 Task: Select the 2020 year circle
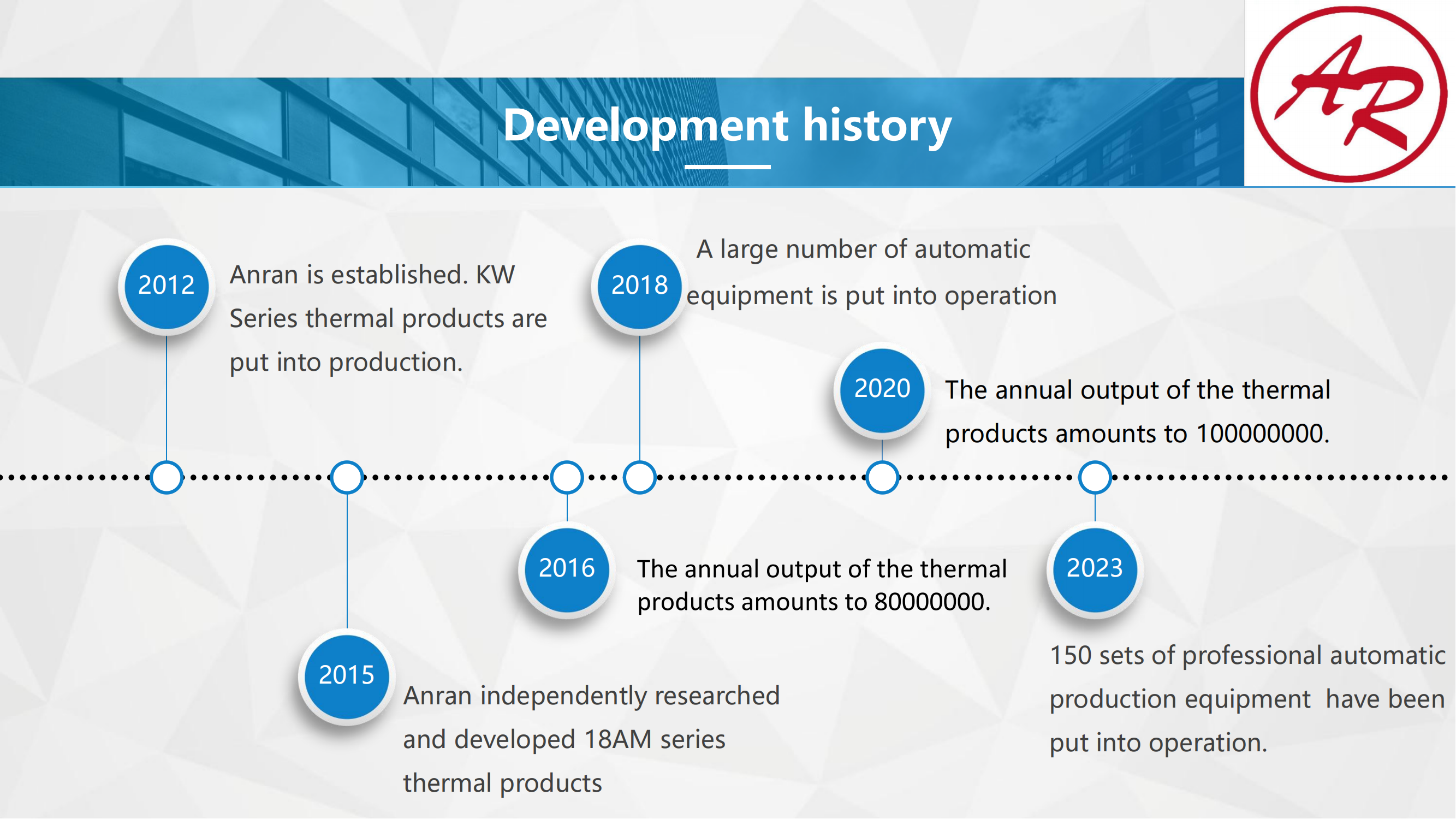click(x=882, y=389)
